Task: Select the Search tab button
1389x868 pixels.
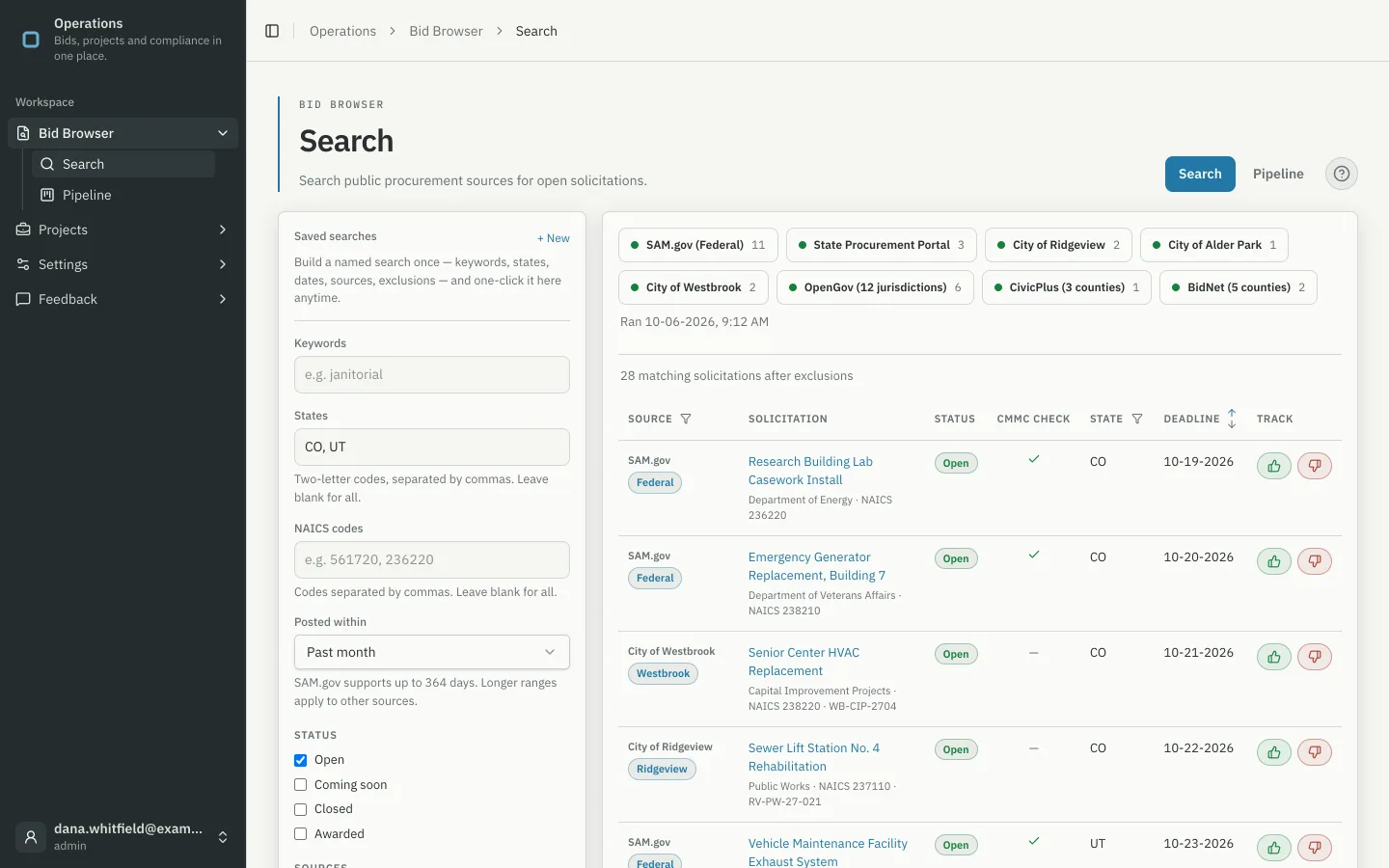Action: pos(1200,174)
